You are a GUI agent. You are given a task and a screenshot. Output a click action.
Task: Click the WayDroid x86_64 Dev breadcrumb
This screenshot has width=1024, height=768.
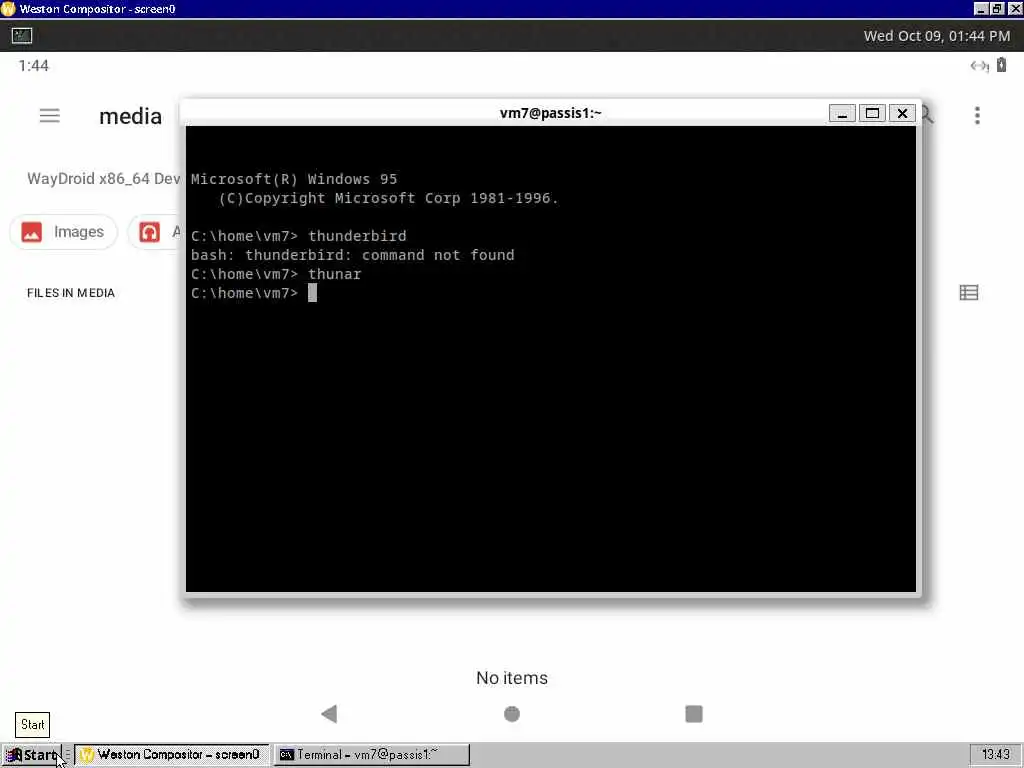click(x=103, y=179)
